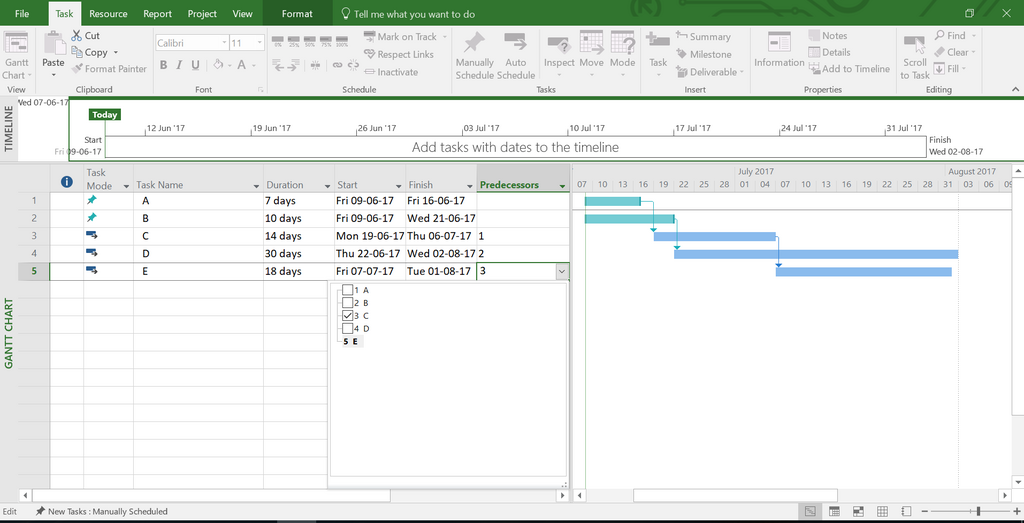Screen dimensions: 1024x523
Task: Open the Duration column header dropdown
Action: pyautogui.click(x=327, y=186)
